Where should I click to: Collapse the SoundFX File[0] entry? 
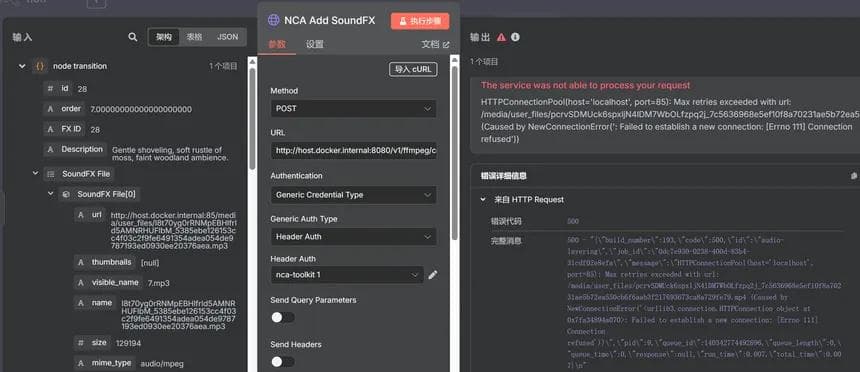point(51,194)
